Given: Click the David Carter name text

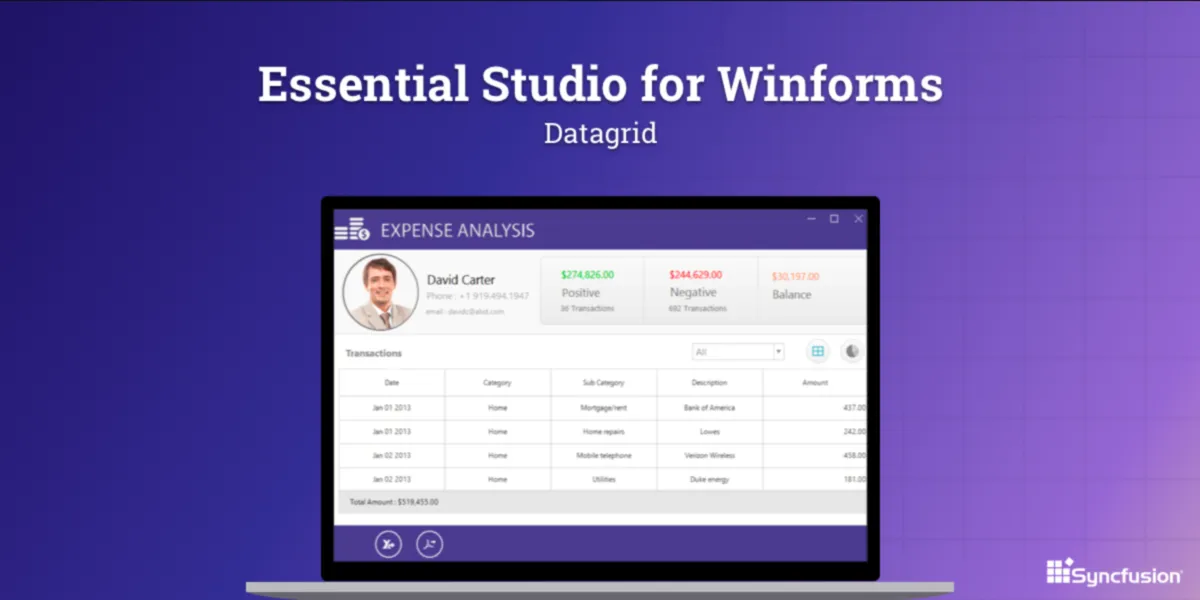Looking at the screenshot, I should (x=461, y=280).
